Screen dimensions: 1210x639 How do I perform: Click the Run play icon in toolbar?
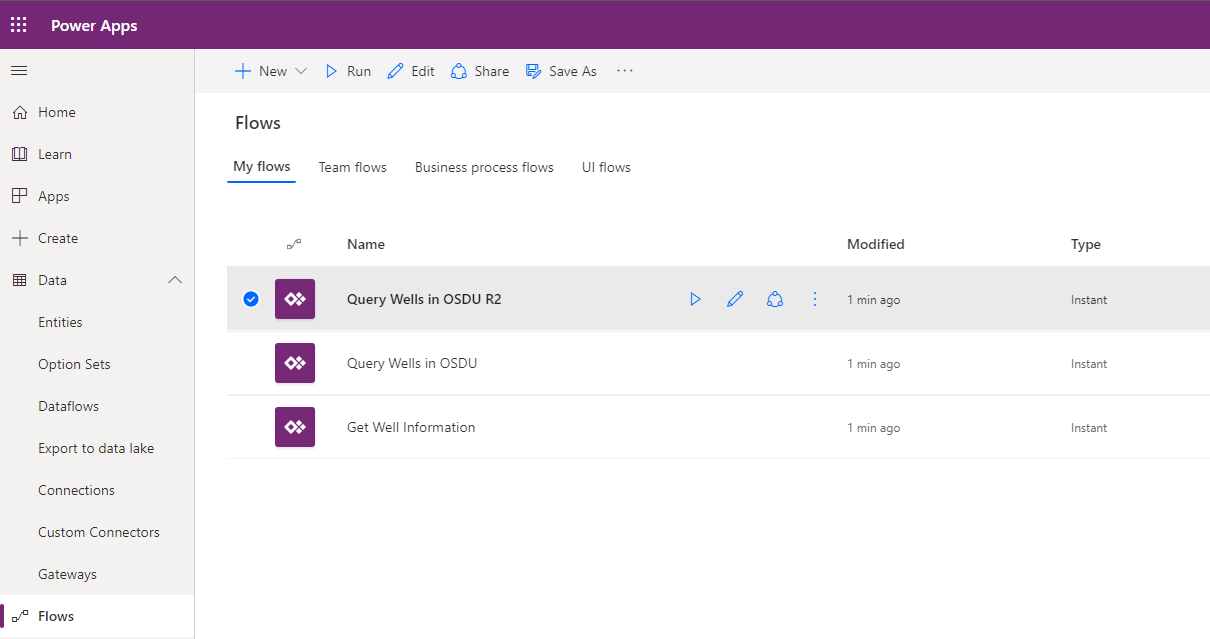(331, 71)
